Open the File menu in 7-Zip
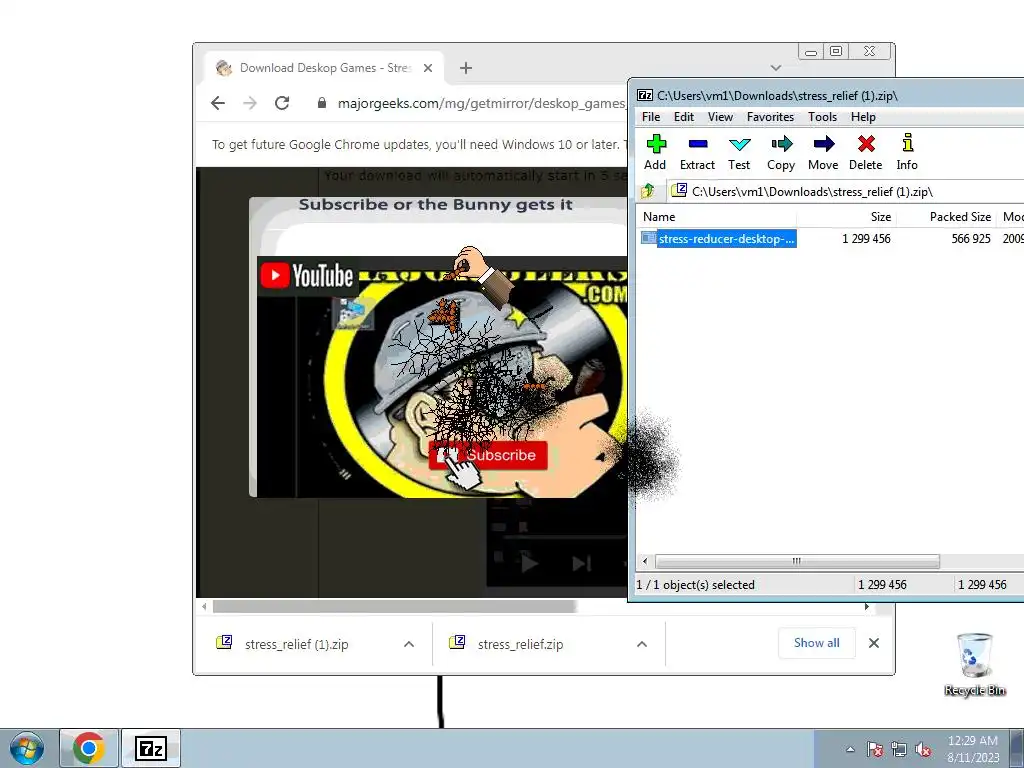The image size is (1024, 768). (x=651, y=117)
